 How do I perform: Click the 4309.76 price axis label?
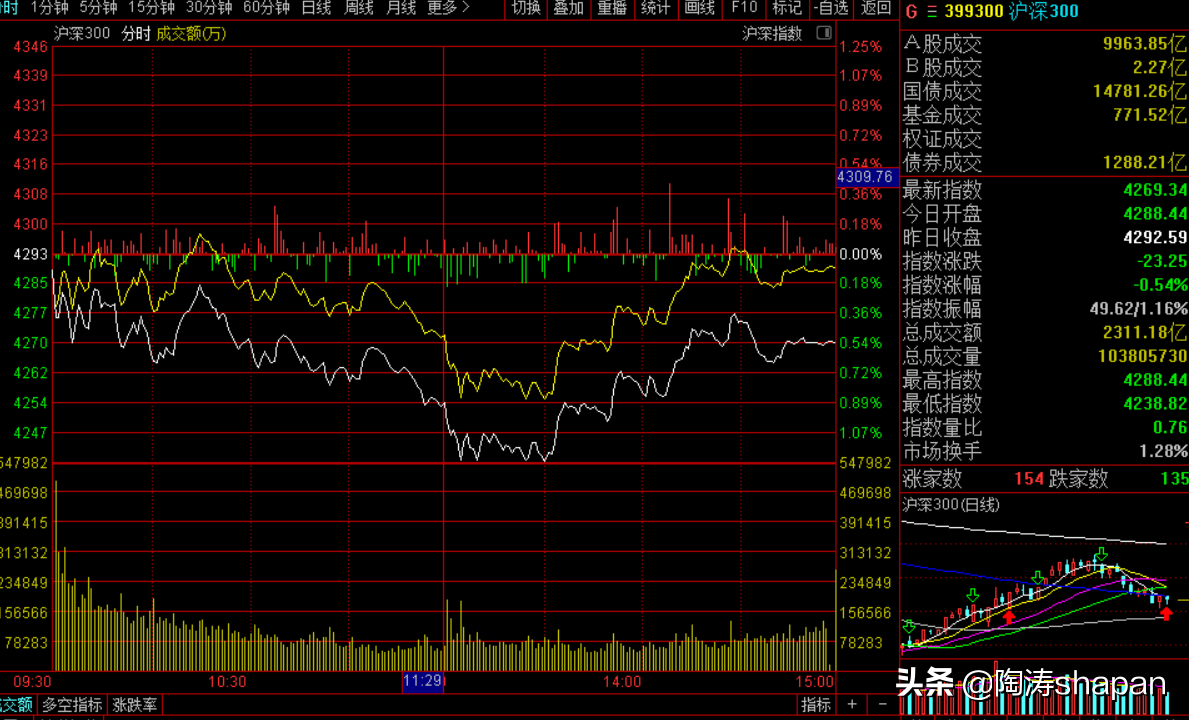[x=867, y=177]
